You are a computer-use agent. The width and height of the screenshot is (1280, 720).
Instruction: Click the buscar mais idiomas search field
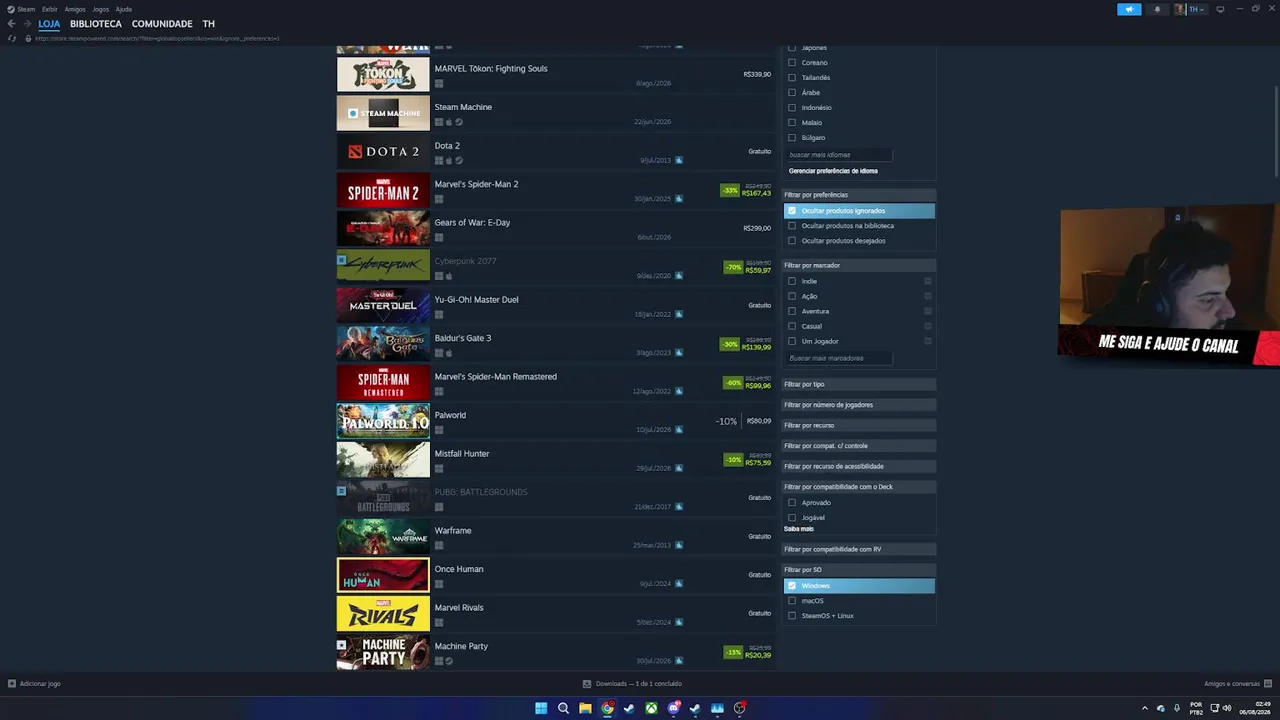tap(838, 155)
